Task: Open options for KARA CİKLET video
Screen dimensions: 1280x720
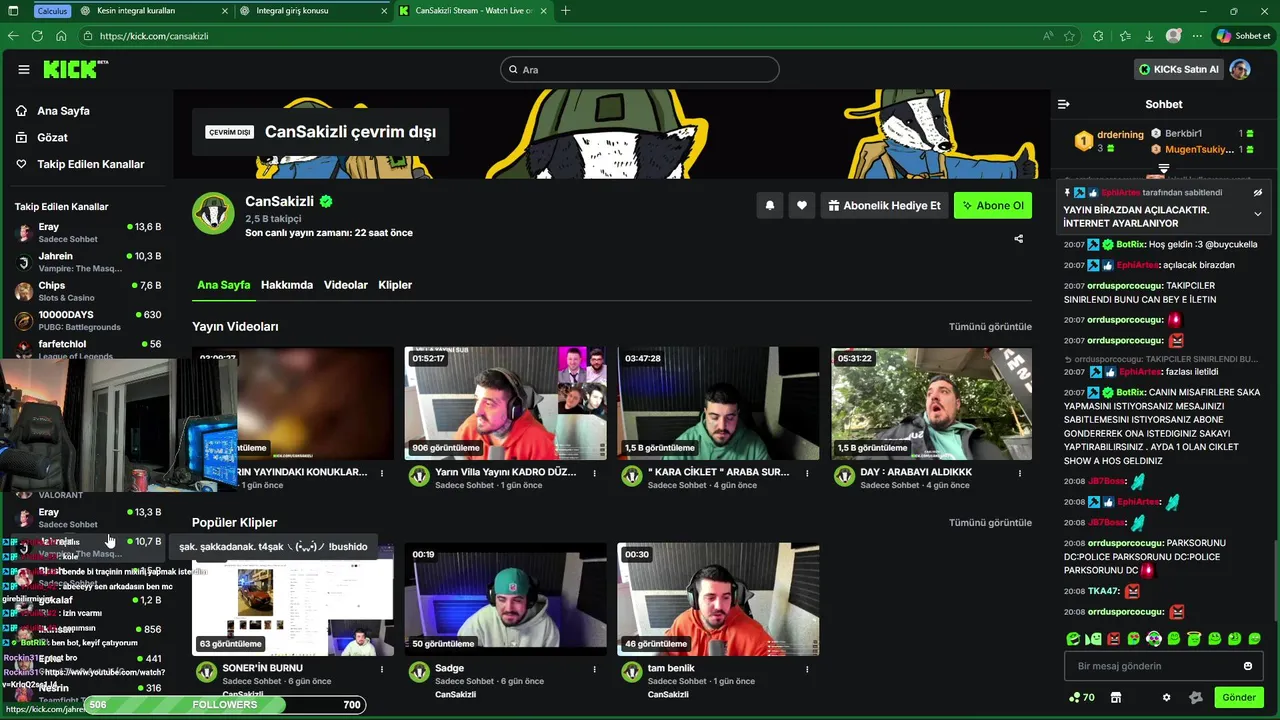Action: pos(808,473)
